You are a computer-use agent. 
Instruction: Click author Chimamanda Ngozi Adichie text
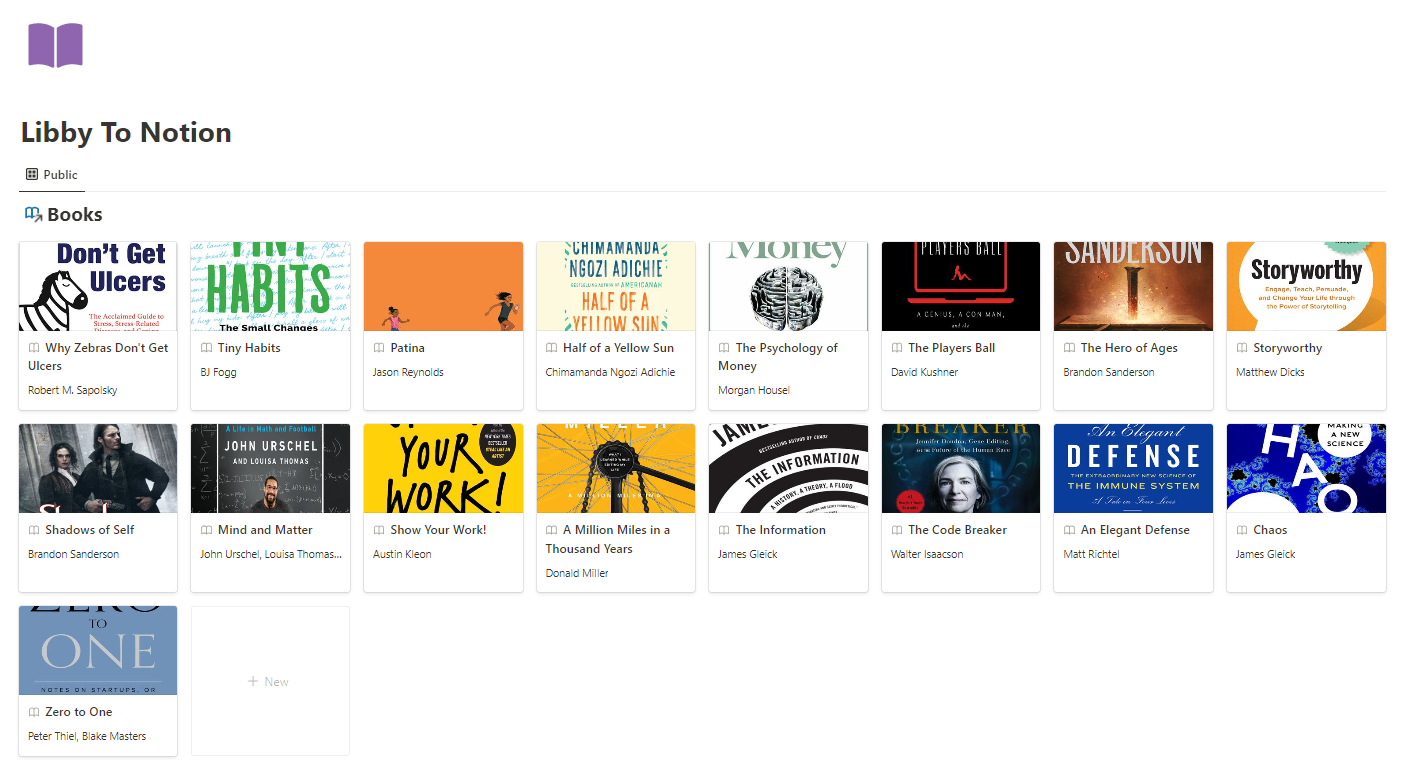coord(610,372)
